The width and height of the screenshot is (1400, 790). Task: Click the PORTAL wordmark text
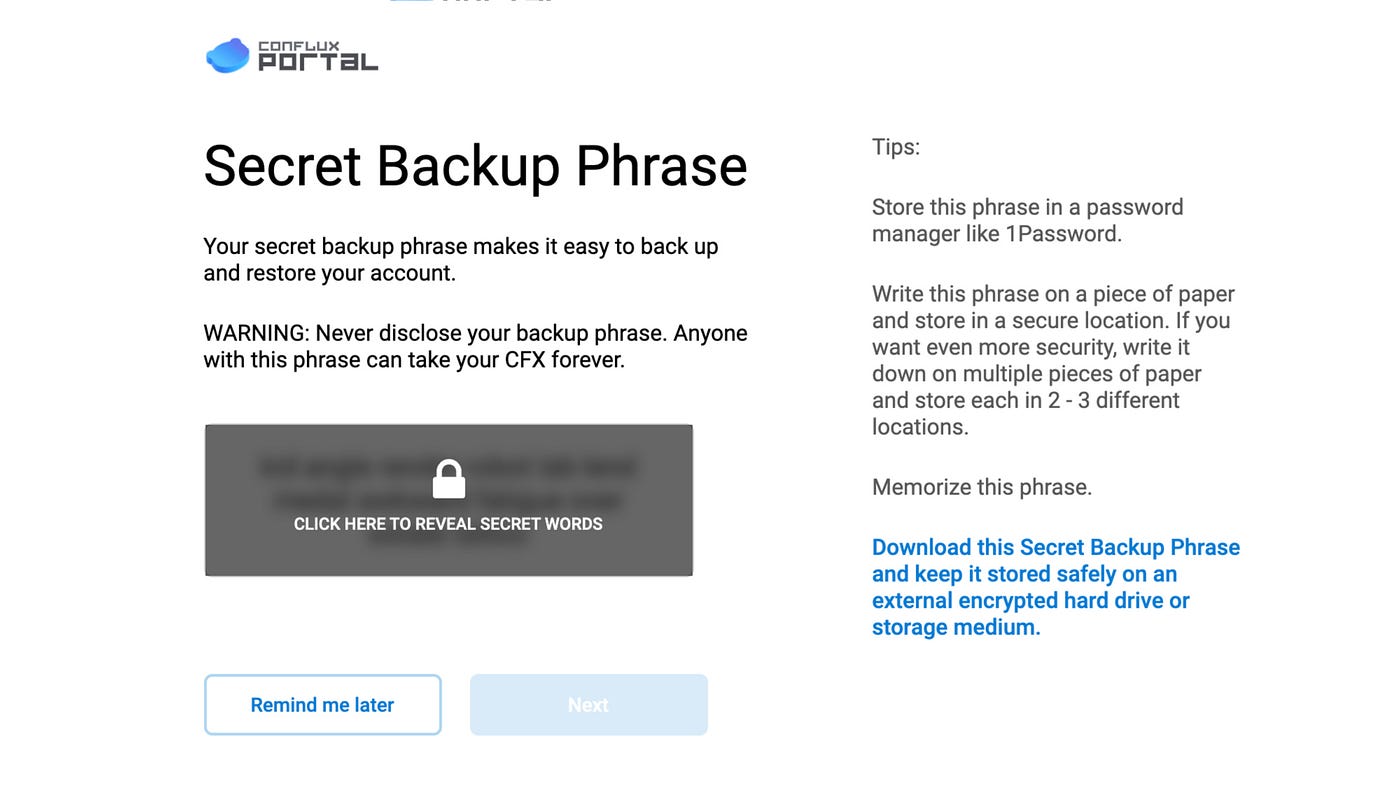point(318,62)
